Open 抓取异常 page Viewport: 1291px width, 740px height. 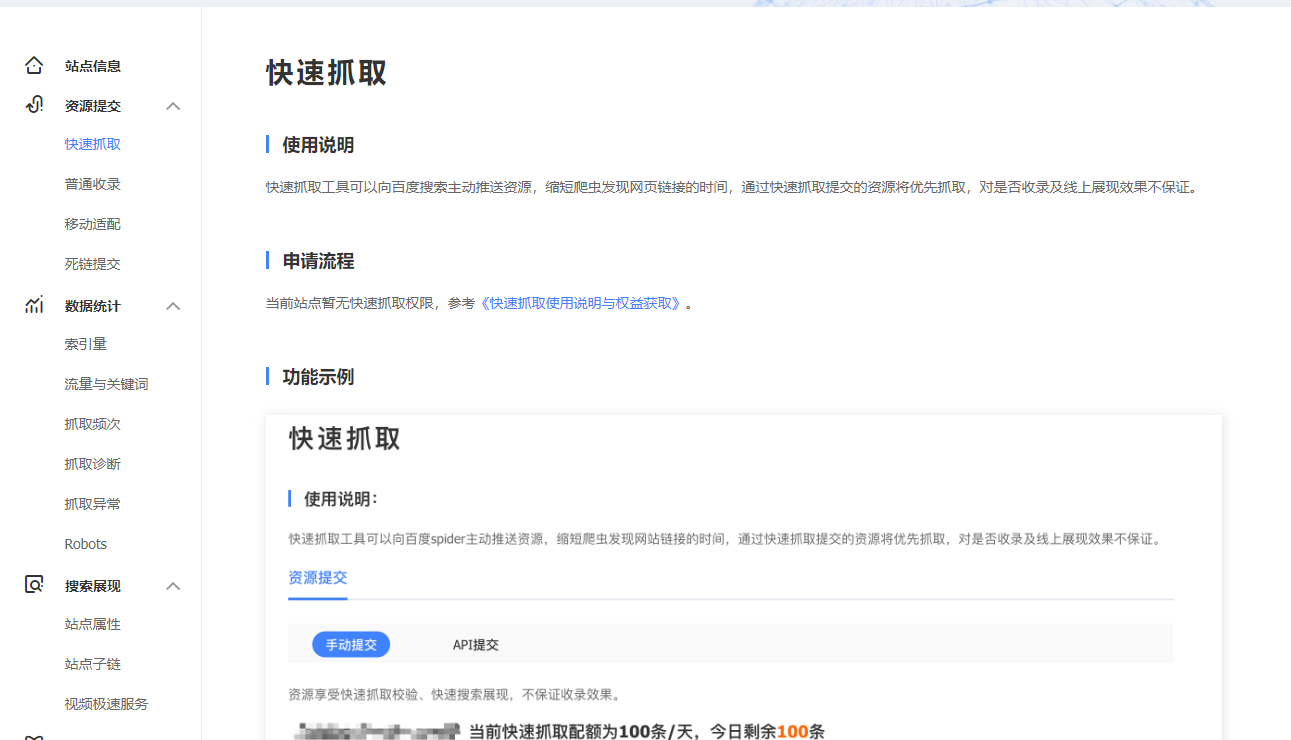[93, 504]
